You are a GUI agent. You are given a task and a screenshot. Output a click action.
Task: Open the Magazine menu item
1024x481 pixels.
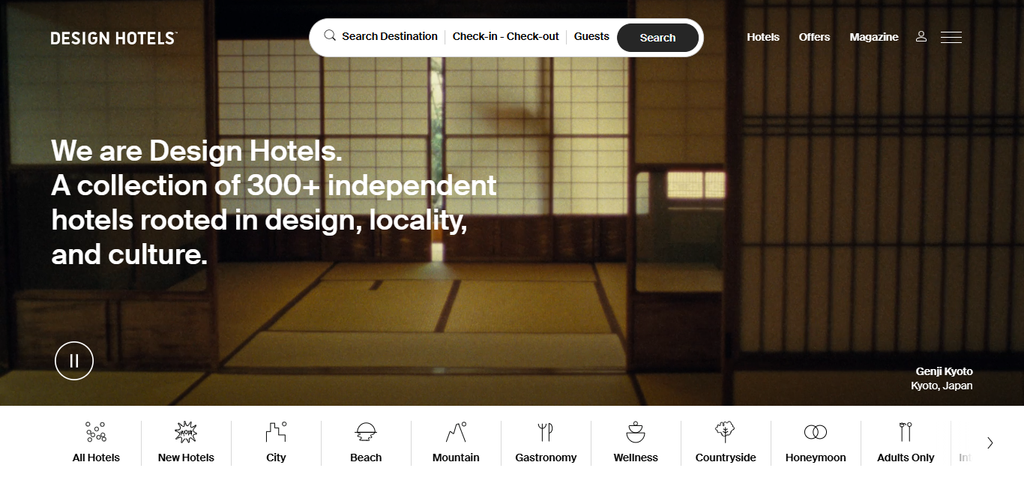point(874,37)
